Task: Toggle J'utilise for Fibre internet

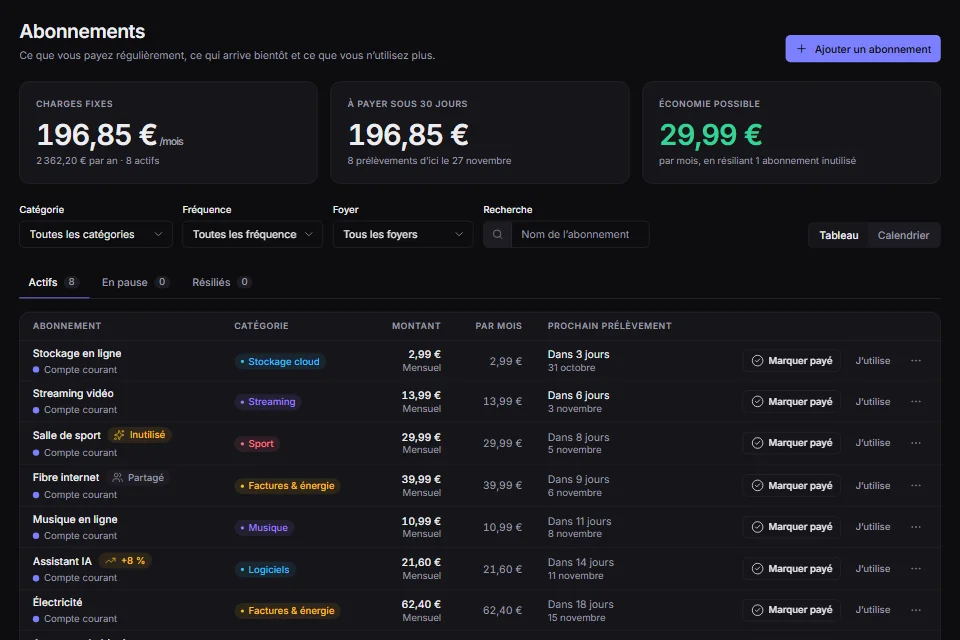Action: pyautogui.click(x=873, y=486)
